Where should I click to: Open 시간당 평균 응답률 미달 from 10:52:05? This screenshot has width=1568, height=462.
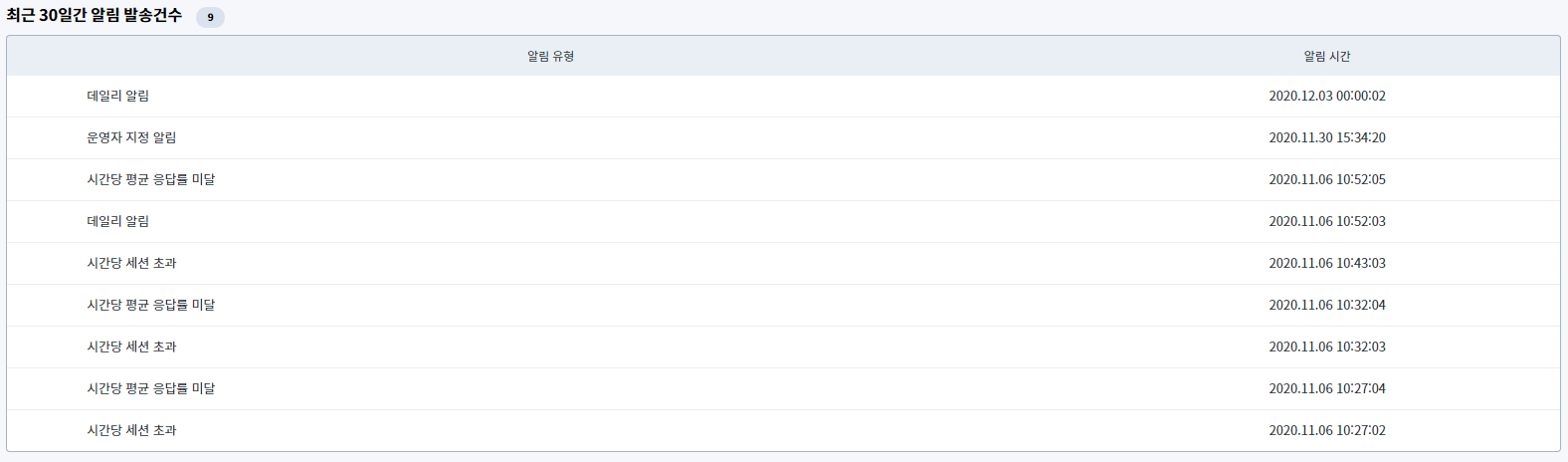click(x=151, y=180)
